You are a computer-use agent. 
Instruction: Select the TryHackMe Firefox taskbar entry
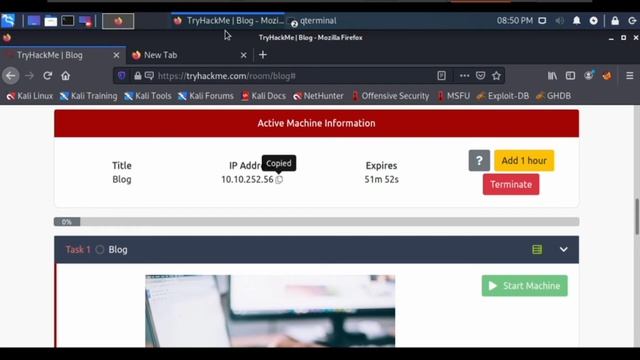(x=228, y=21)
